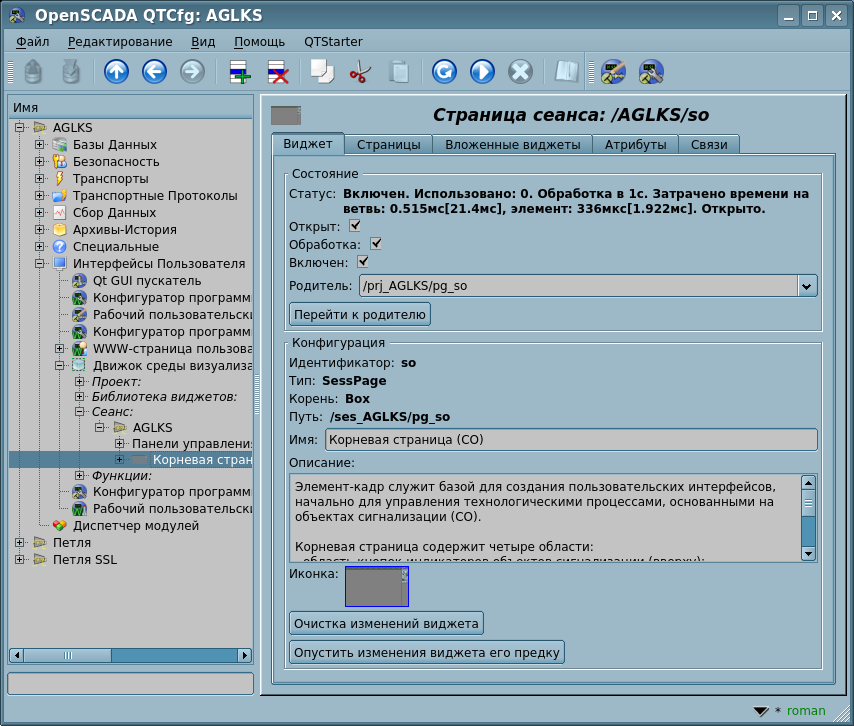Click the description box scroll down arrow

(x=808, y=554)
